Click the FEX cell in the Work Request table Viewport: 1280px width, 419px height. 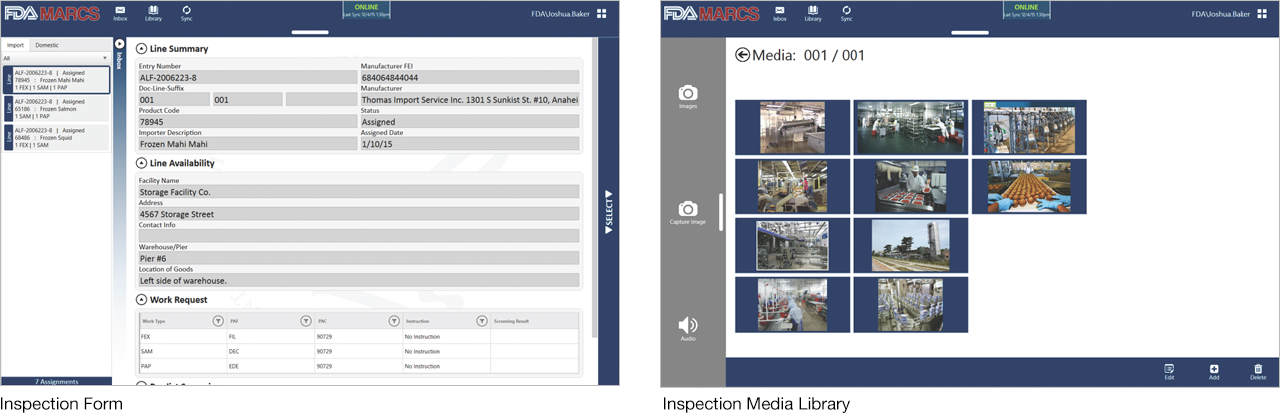tap(182, 337)
